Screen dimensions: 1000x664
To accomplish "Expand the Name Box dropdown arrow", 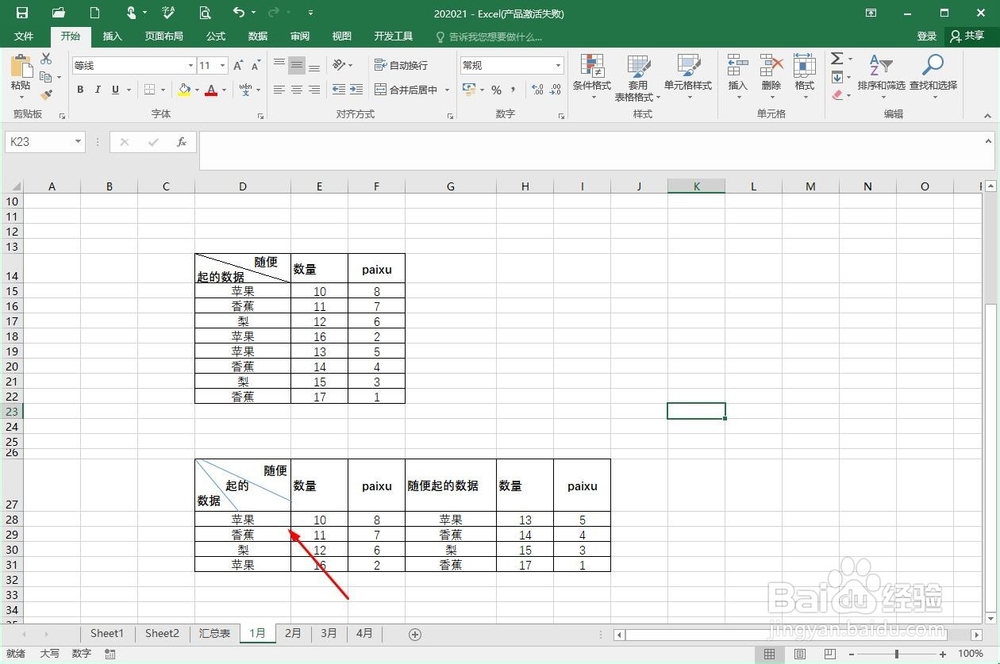I will tap(78, 142).
